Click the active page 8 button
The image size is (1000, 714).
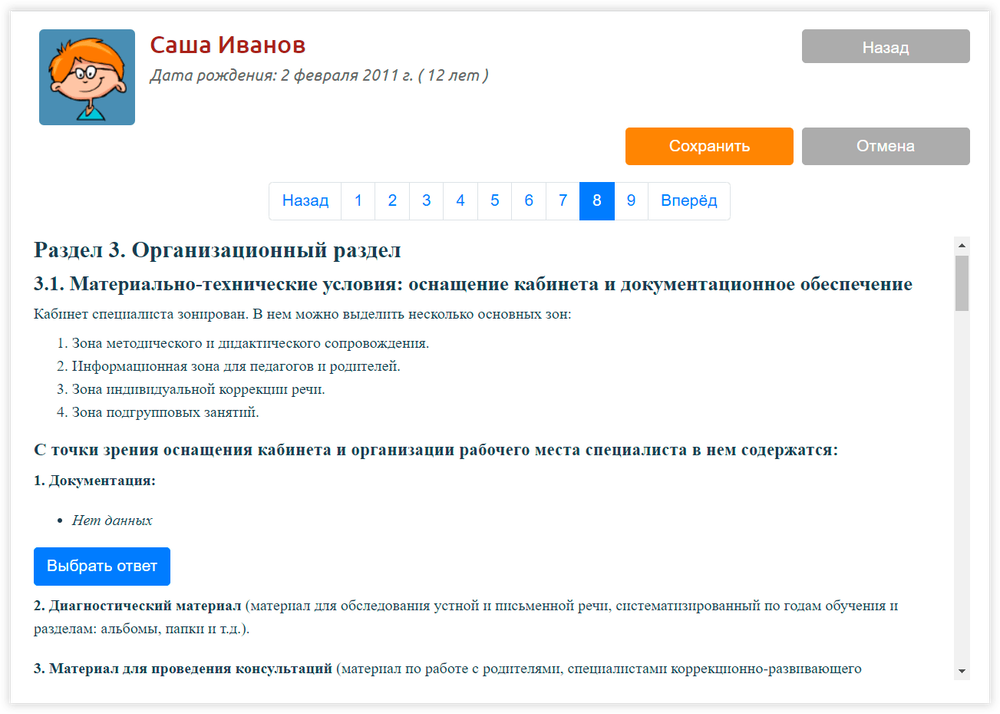[597, 201]
